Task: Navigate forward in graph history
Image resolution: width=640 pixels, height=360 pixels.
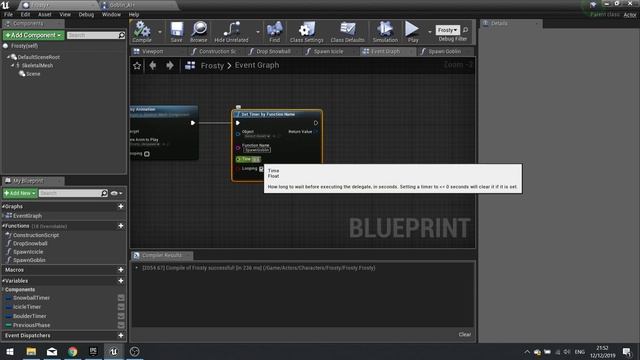Action: tap(170, 65)
